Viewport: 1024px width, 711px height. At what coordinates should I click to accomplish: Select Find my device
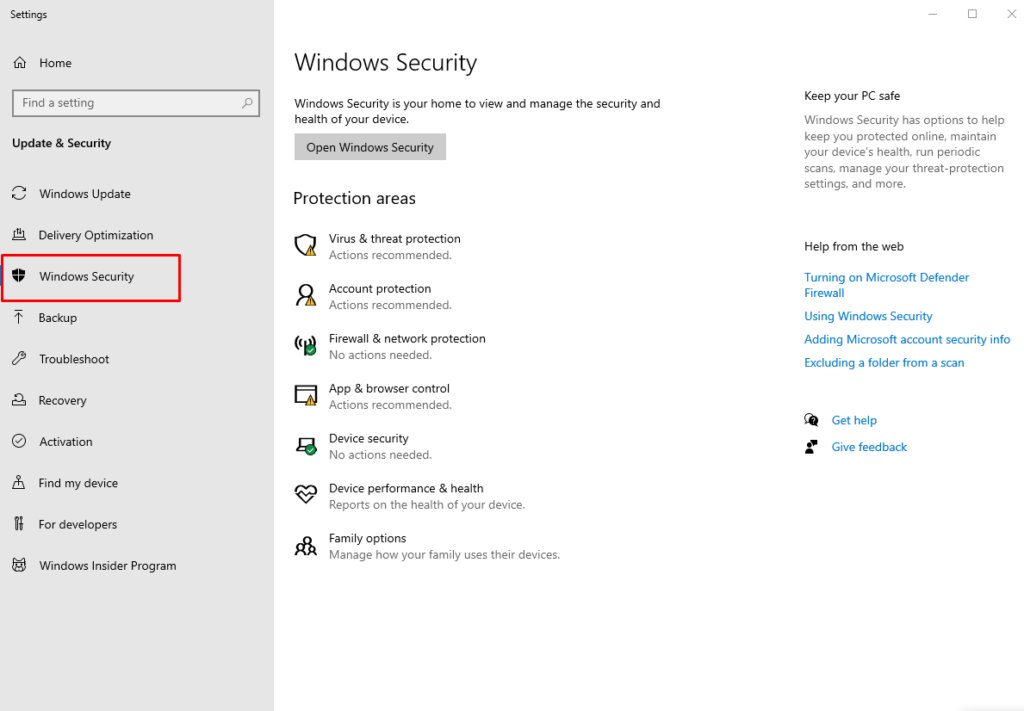(78, 483)
